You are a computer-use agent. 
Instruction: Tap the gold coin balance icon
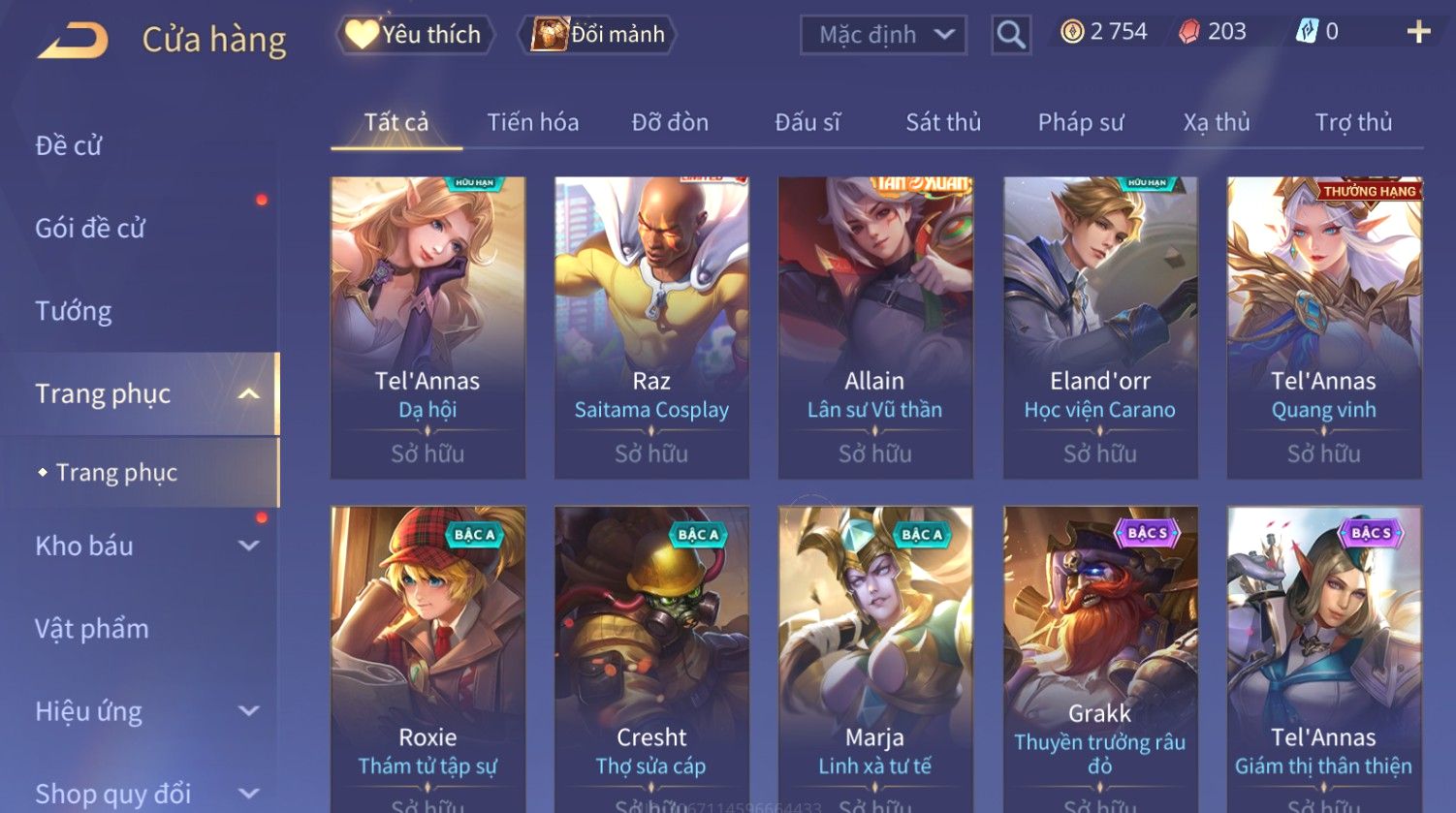(x=1072, y=33)
